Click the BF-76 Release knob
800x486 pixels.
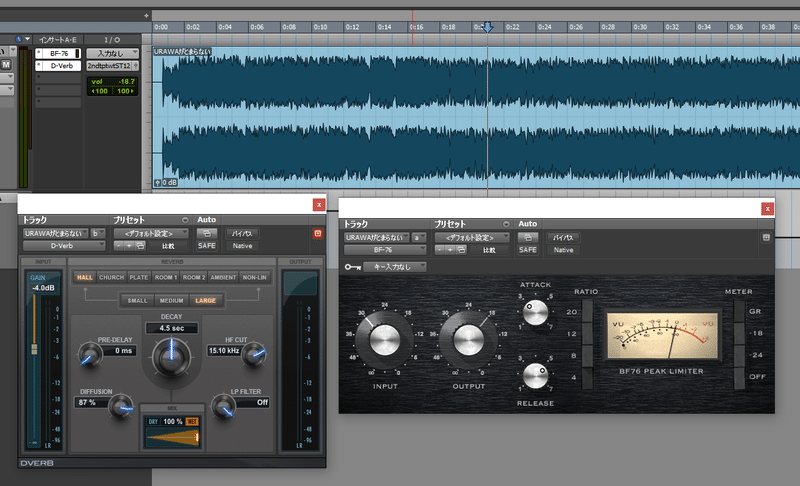click(535, 376)
